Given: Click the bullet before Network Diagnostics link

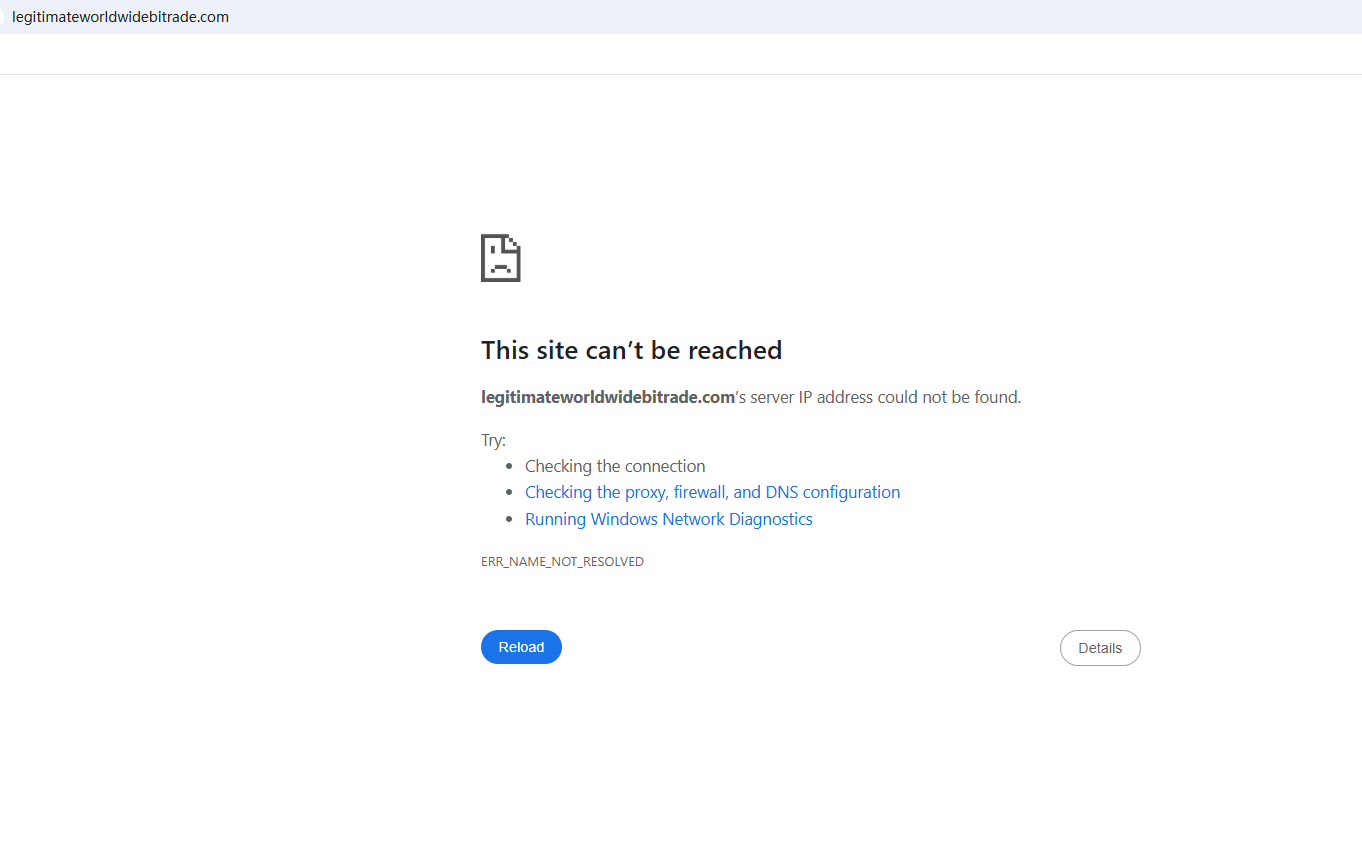Looking at the screenshot, I should [x=510, y=520].
